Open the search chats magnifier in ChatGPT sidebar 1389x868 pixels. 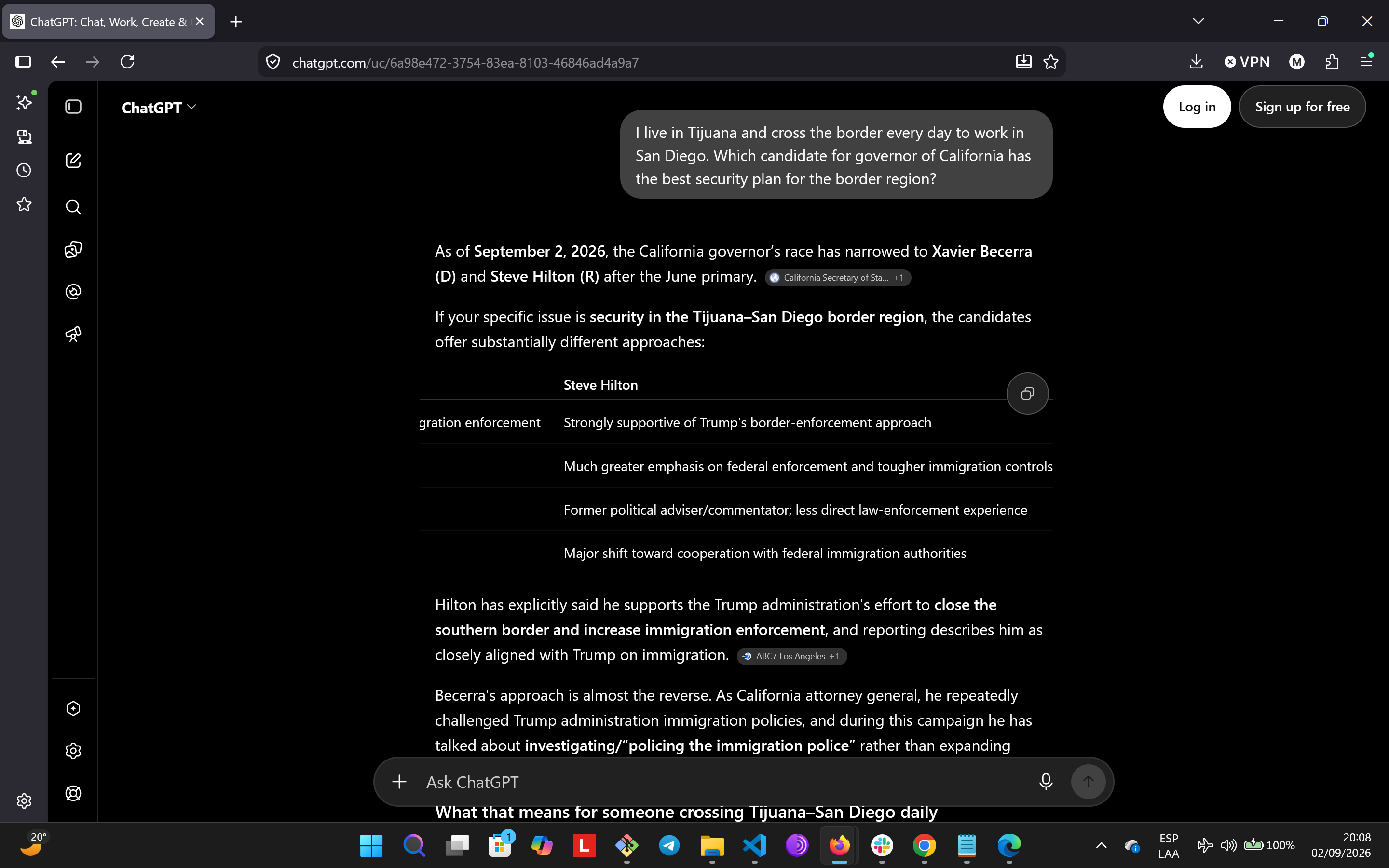[73, 207]
